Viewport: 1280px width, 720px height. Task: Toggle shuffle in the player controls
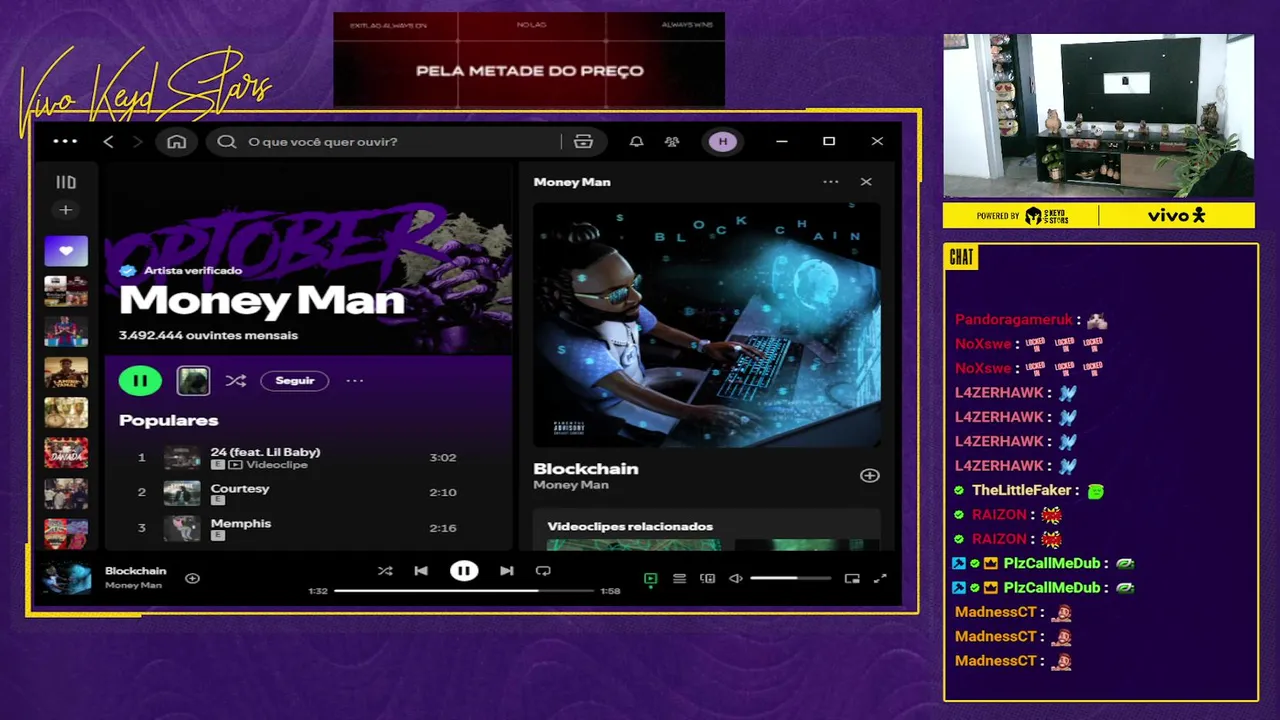[385, 571]
